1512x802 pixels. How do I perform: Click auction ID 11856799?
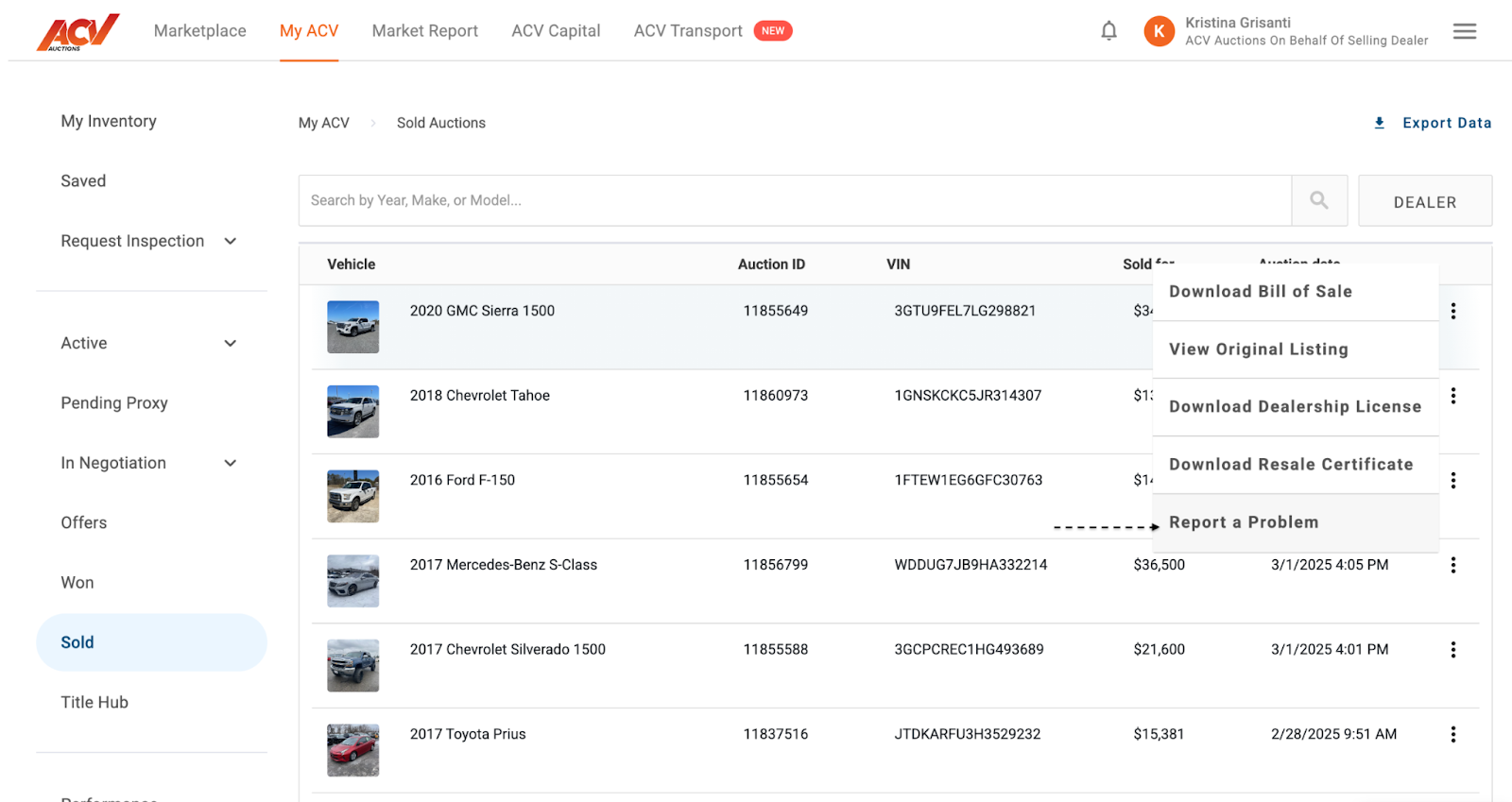coord(776,565)
